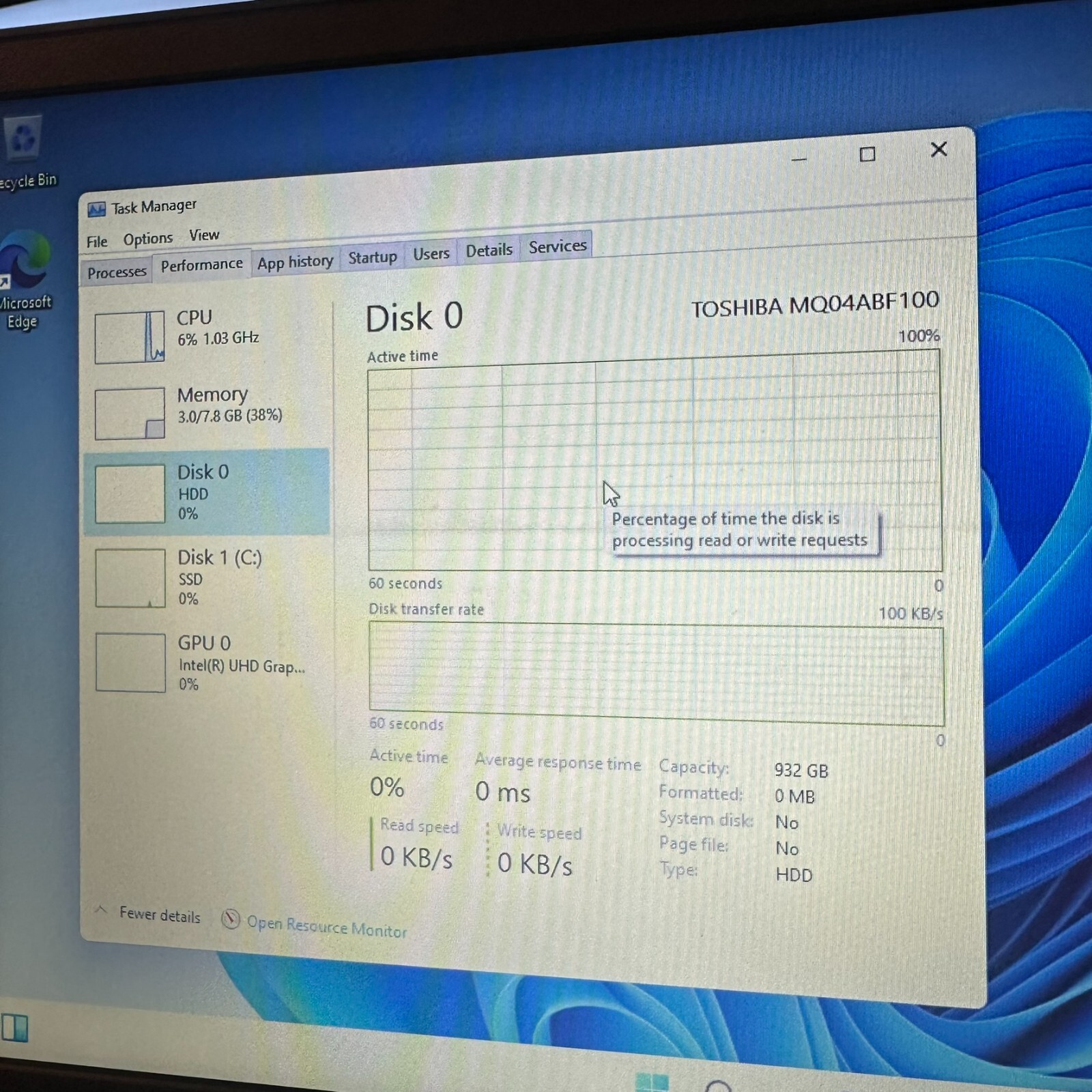Select the Disk 1 (C:) SSD thumbnail
The width and height of the screenshot is (1092, 1092).
(130, 578)
